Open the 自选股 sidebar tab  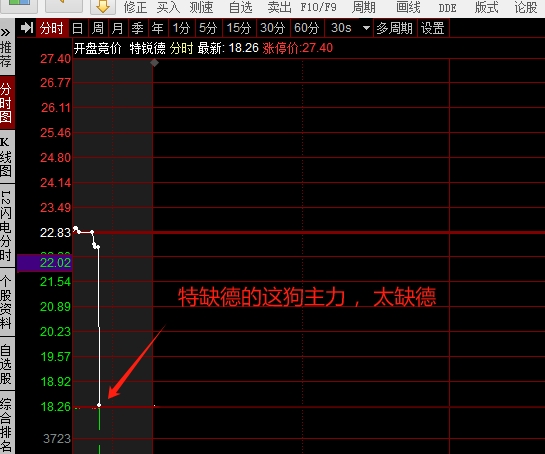pos(6,364)
